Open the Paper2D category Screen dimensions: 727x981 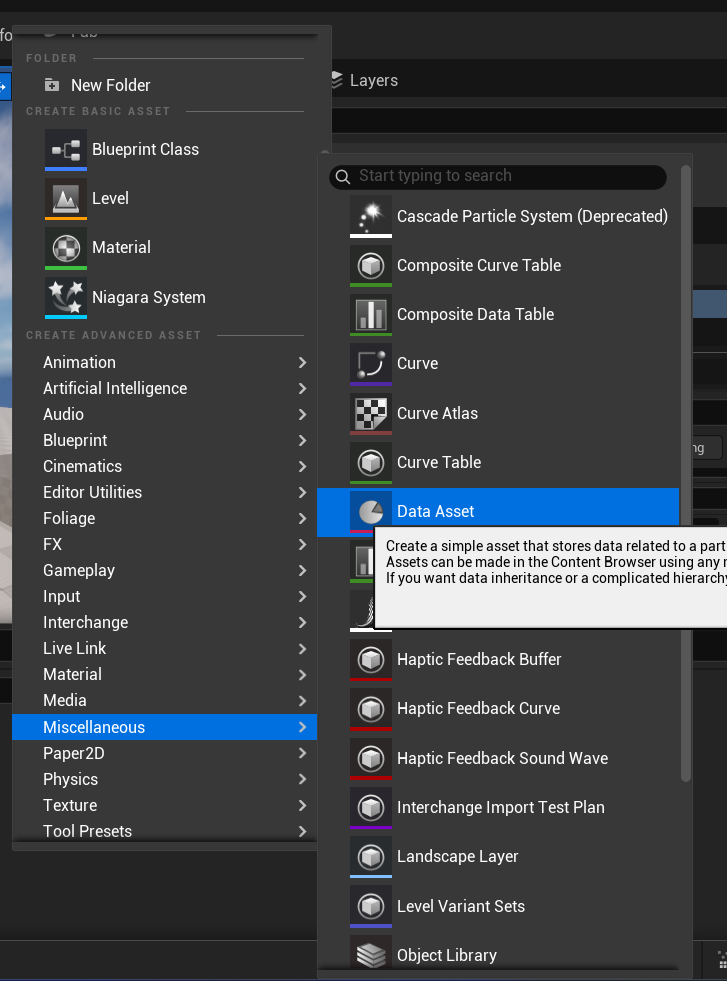coord(165,753)
